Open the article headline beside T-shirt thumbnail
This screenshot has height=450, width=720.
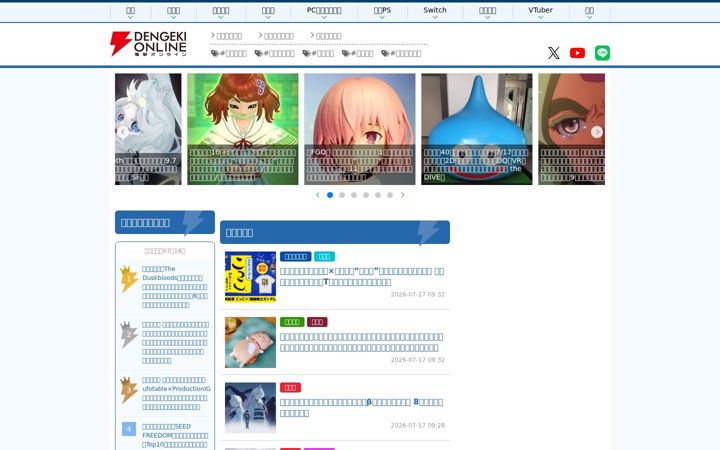[362, 276]
